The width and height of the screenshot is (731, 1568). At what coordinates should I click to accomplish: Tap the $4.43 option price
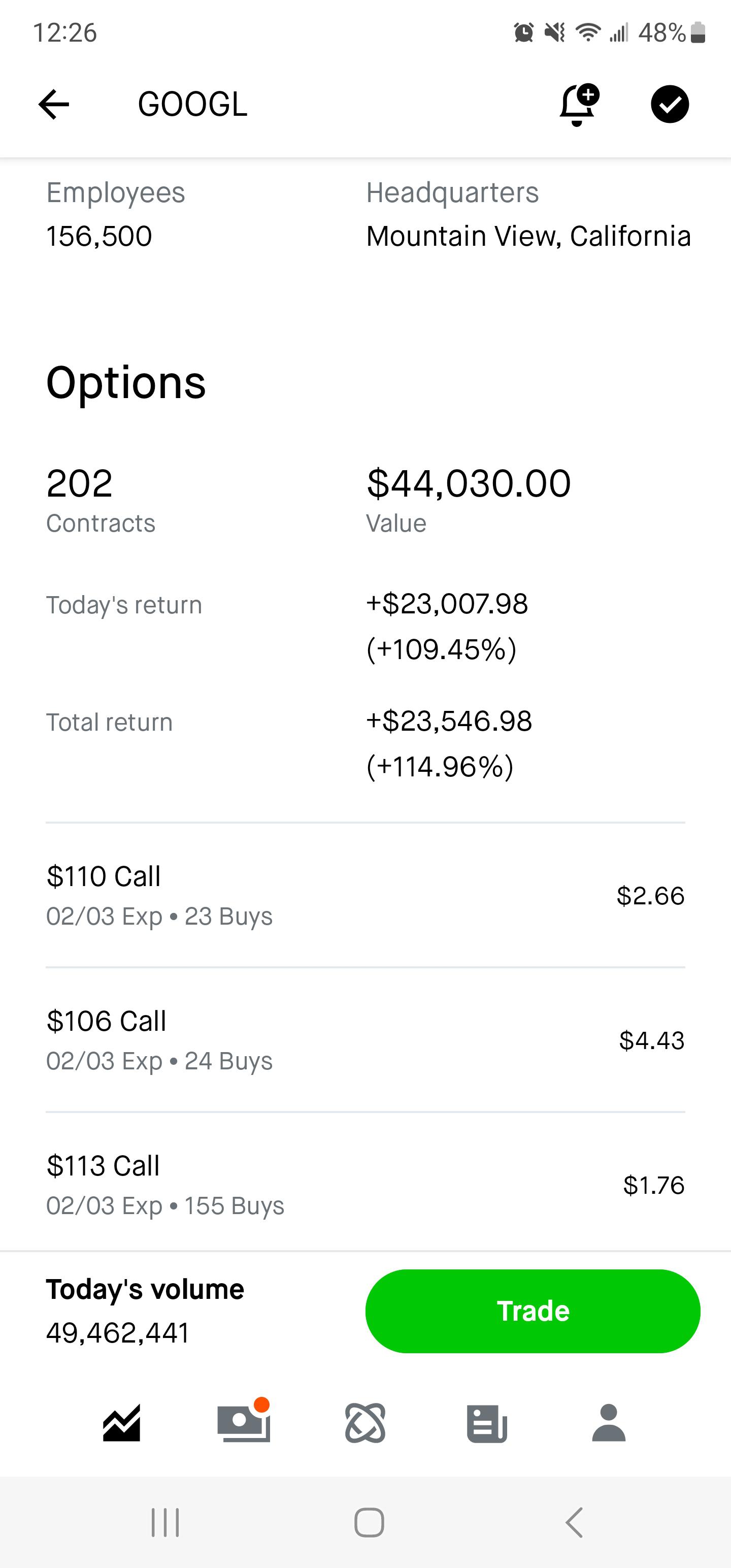651,1041
